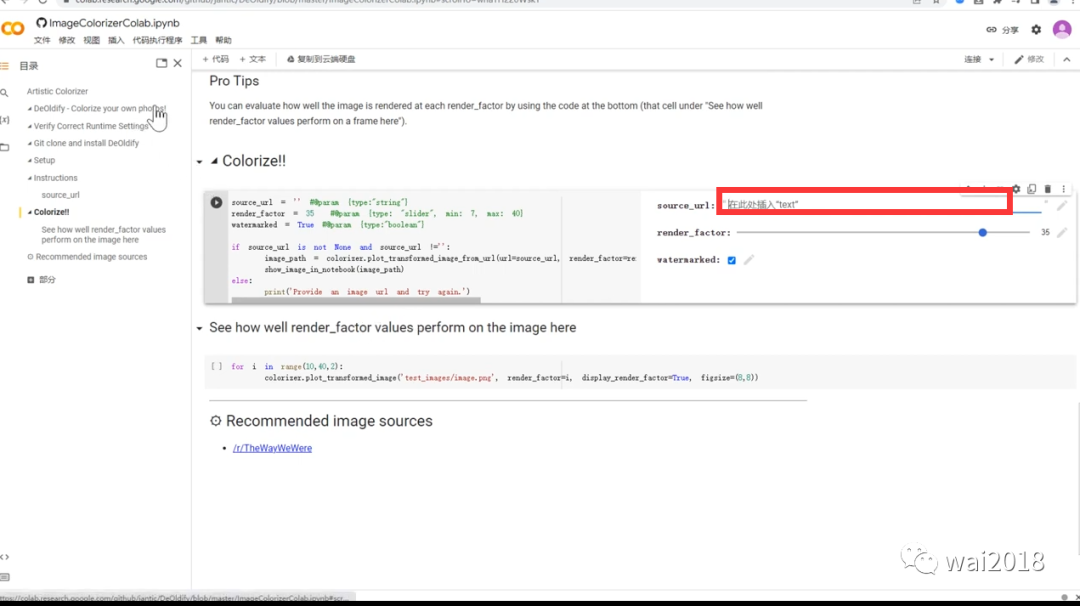Close the table of contents sidebar
This screenshot has width=1080, height=606.
pyautogui.click(x=178, y=63)
